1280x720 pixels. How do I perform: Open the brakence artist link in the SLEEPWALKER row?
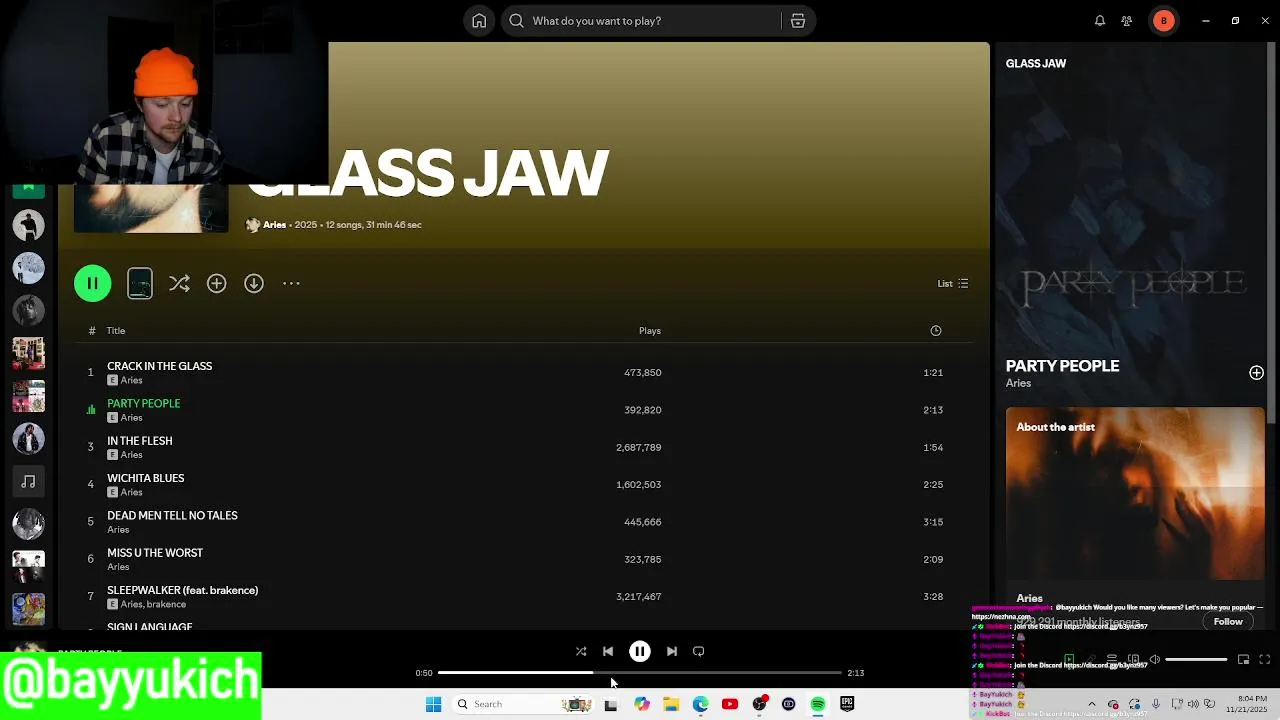click(167, 605)
